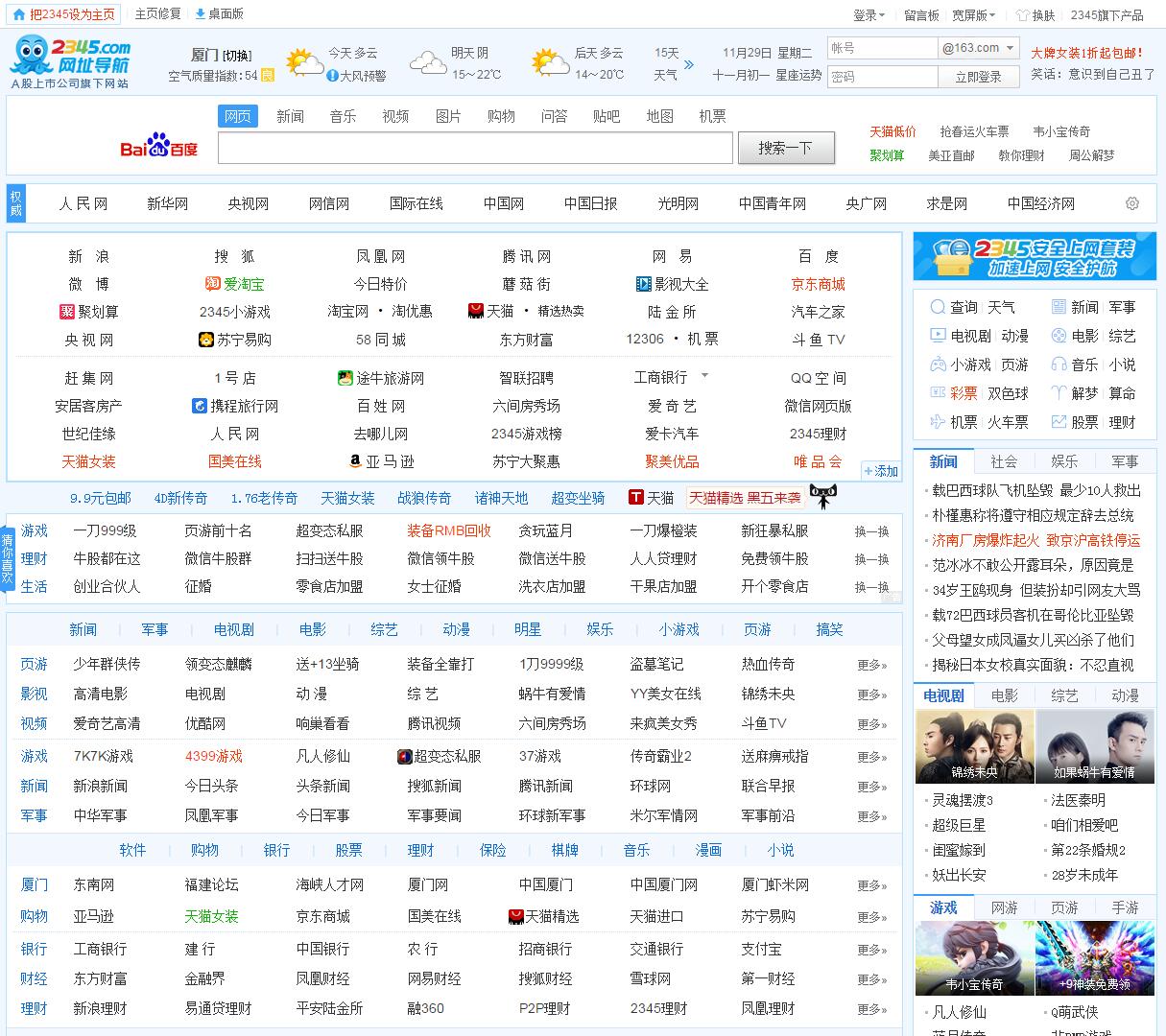Click the home icon for 把2345设为主页
The height and width of the screenshot is (1036, 1166).
(x=19, y=14)
